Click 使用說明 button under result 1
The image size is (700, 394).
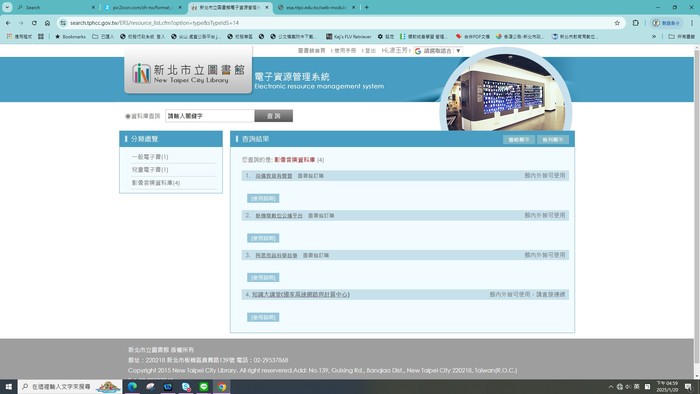(x=263, y=198)
